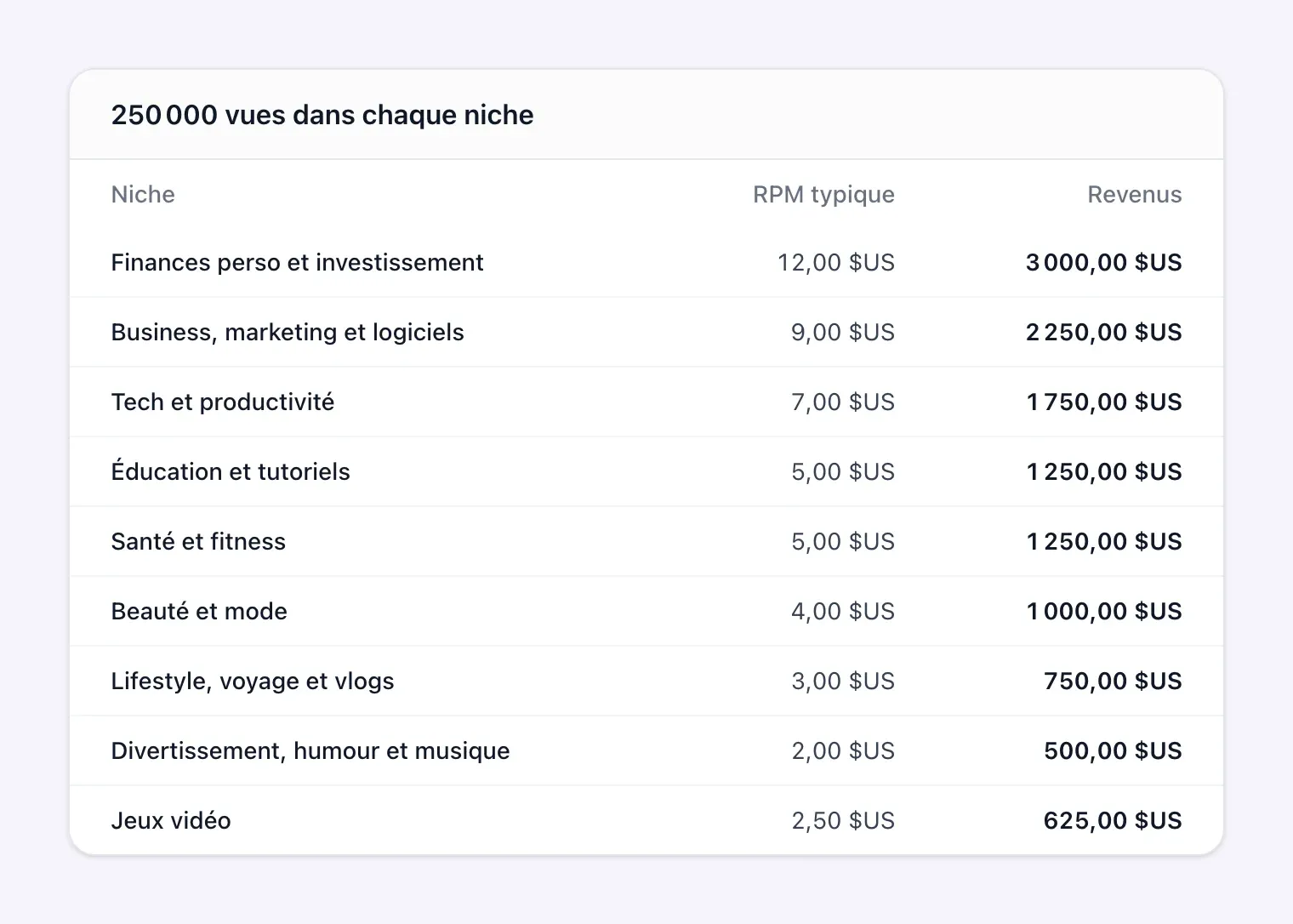1293x924 pixels.
Task: Click the revenue for Santé et fitness
Action: [x=1104, y=541]
